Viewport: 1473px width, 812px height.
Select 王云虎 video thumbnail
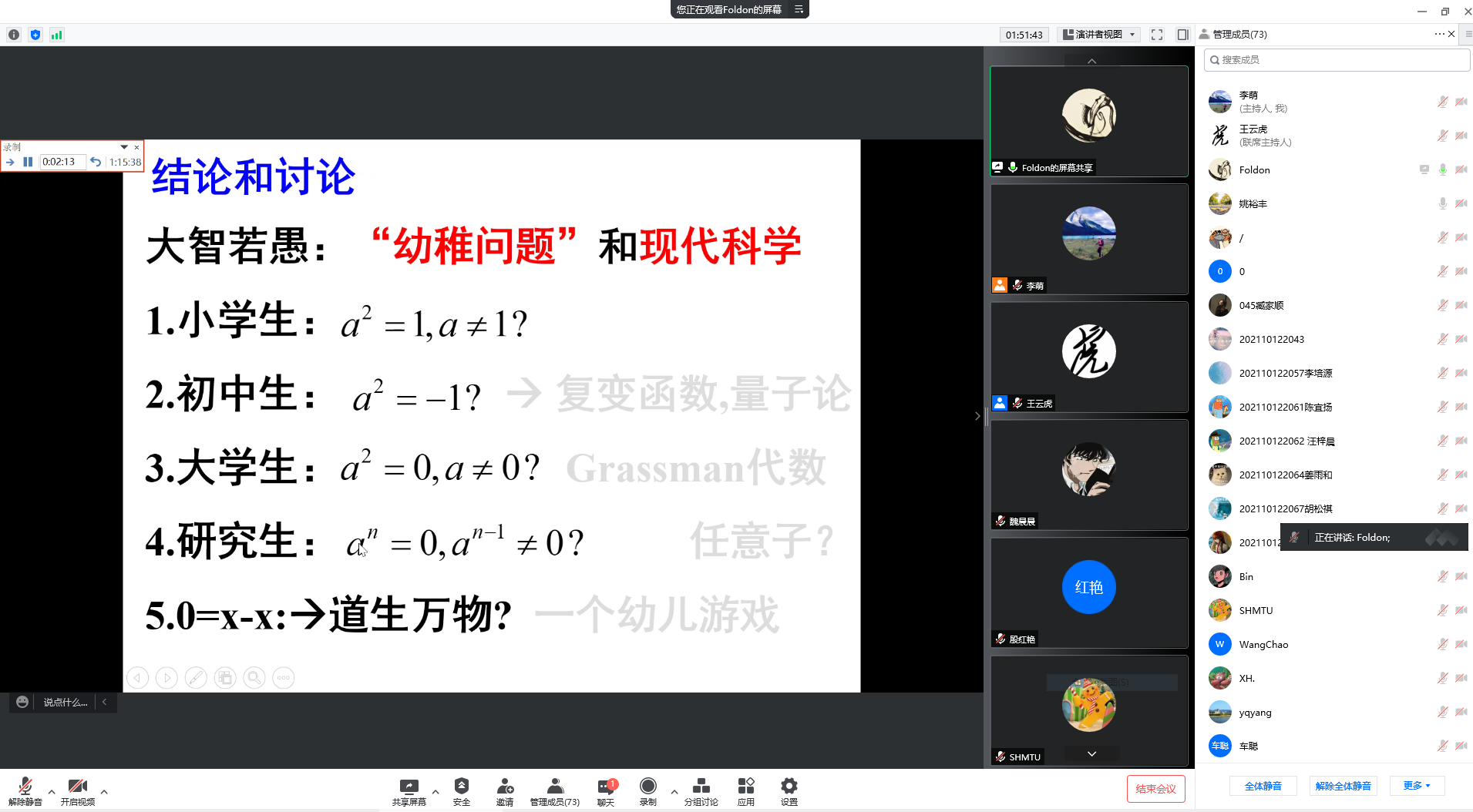click(x=1089, y=357)
